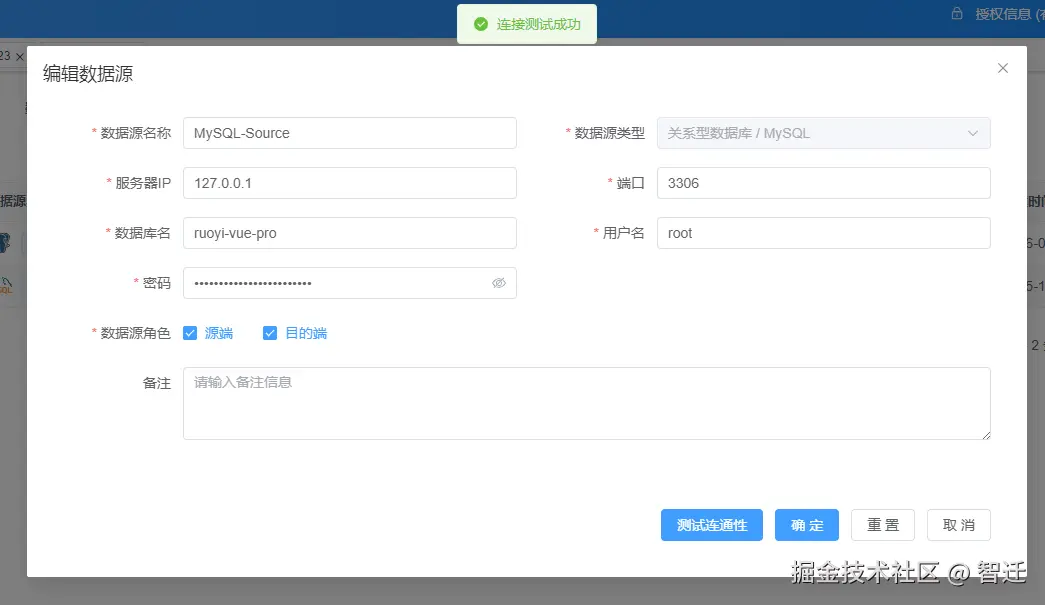Click the green success check icon

click(x=481, y=25)
